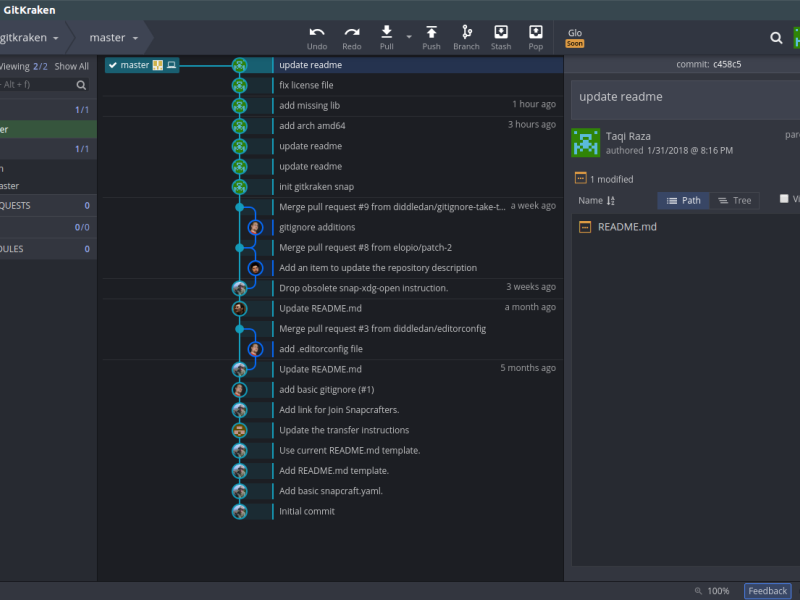800x600 pixels.
Task: Click the Feedback button in status bar
Action: click(x=767, y=591)
